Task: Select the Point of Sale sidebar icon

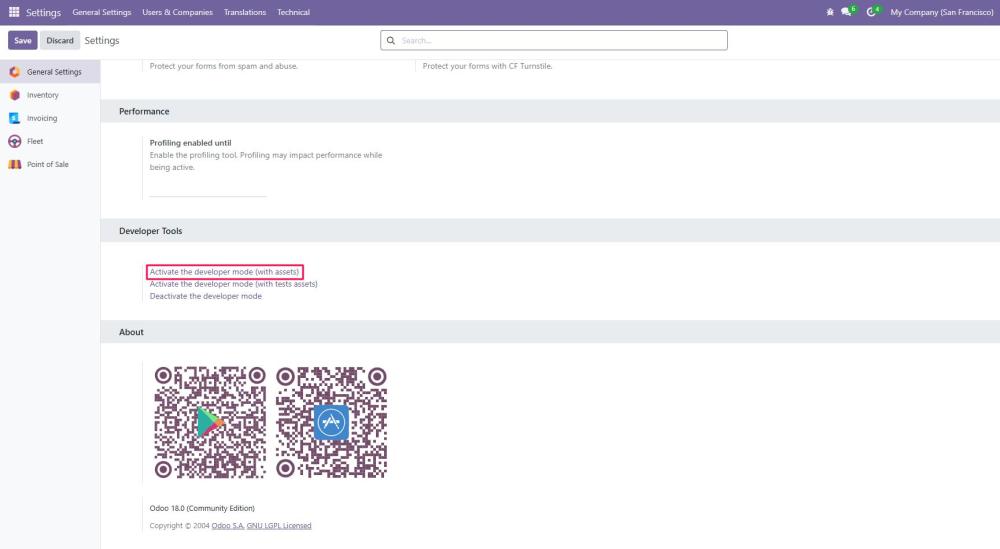Action: point(14,164)
